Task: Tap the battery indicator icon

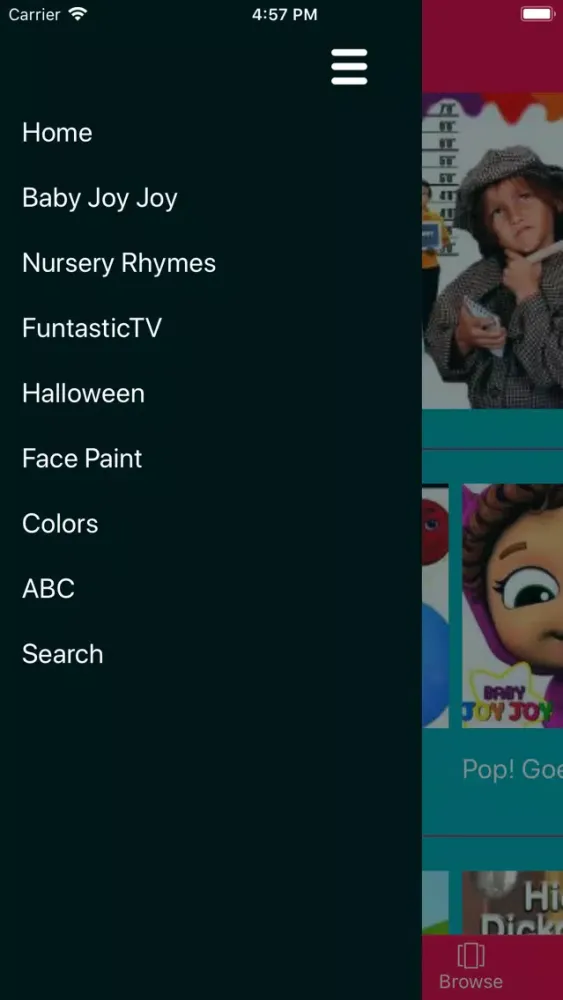Action: (539, 14)
